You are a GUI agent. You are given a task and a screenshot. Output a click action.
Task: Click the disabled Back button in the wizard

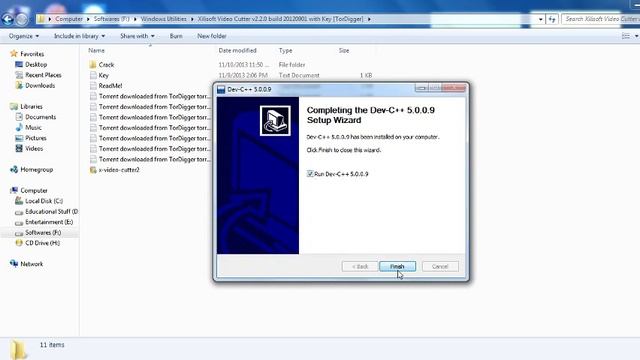point(360,267)
